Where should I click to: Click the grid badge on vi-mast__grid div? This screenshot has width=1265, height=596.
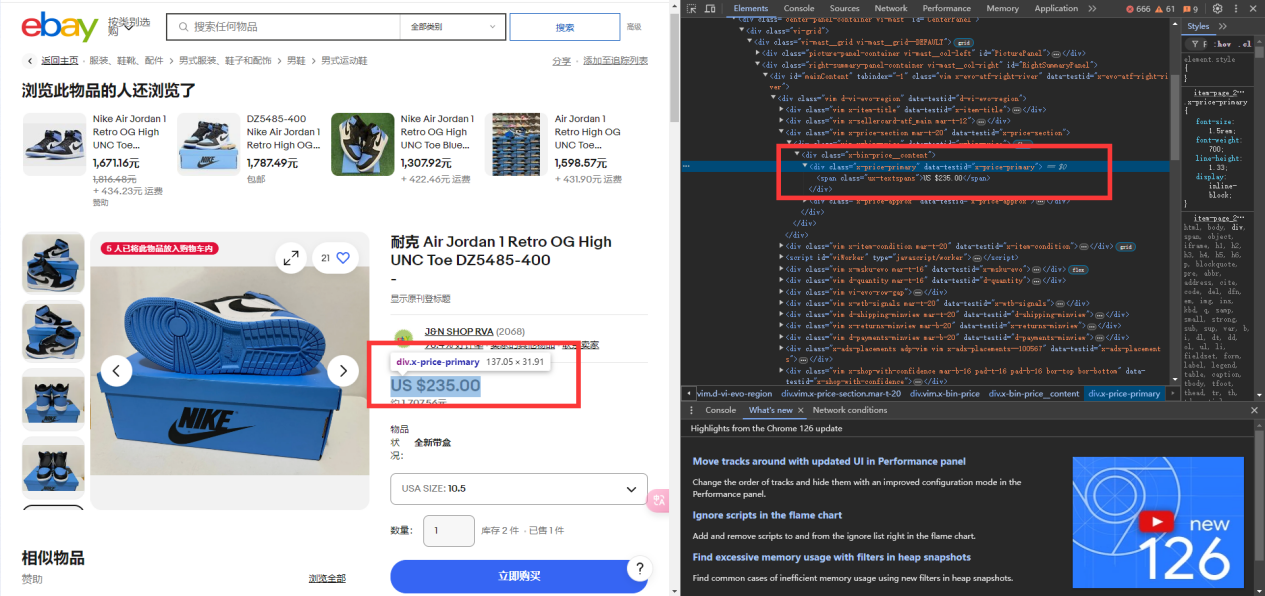point(963,43)
